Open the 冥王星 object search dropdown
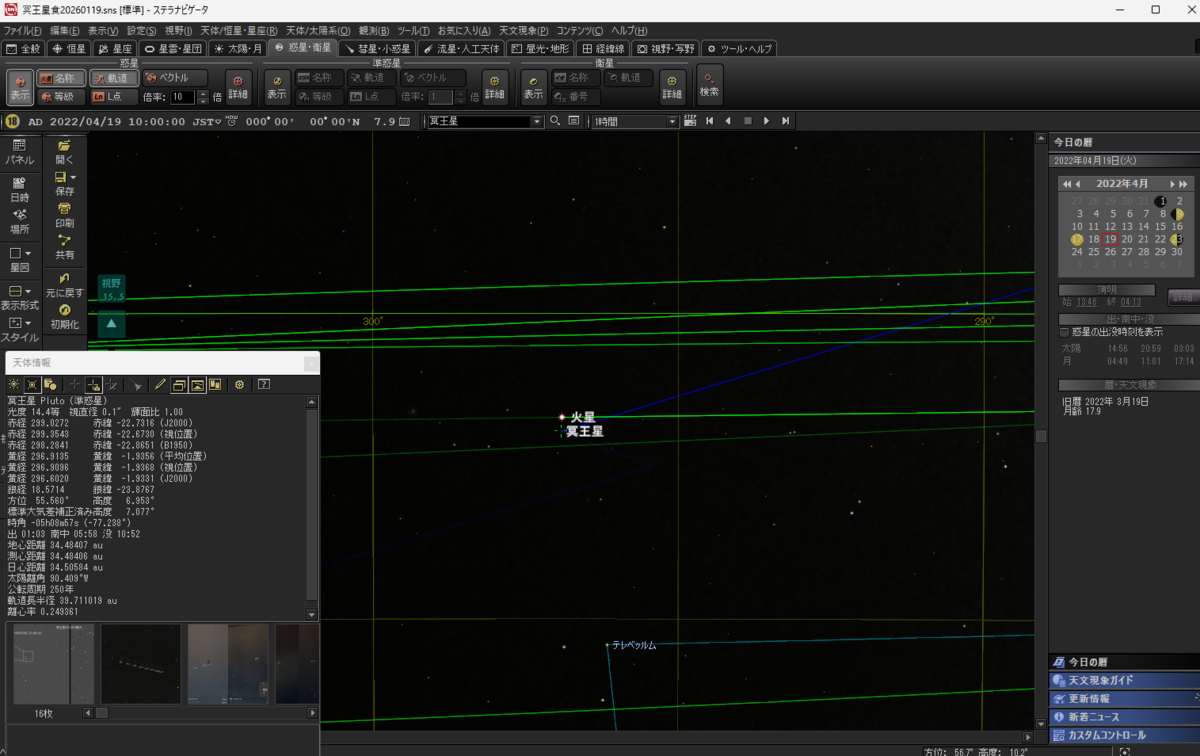 pos(537,121)
